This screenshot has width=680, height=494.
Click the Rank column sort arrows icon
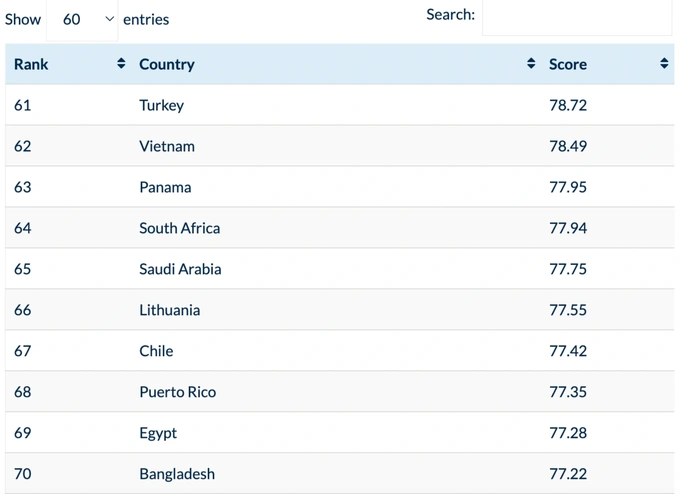tap(121, 64)
